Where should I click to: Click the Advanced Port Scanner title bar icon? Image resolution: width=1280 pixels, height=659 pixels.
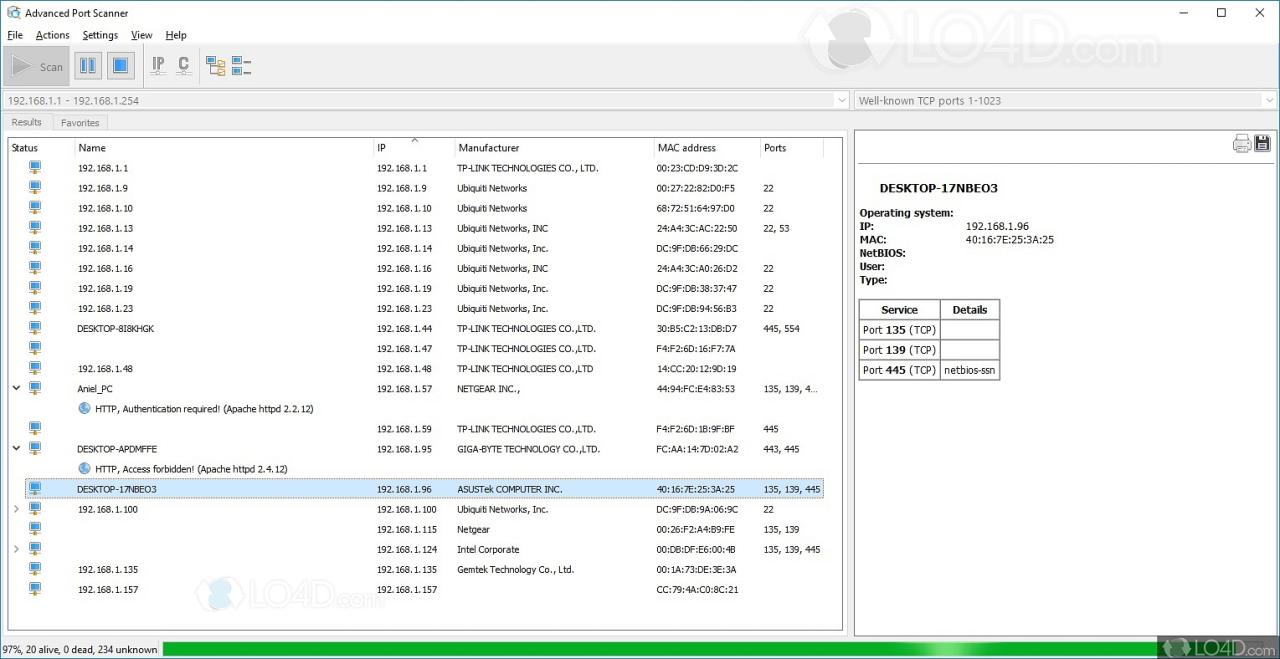12,12
